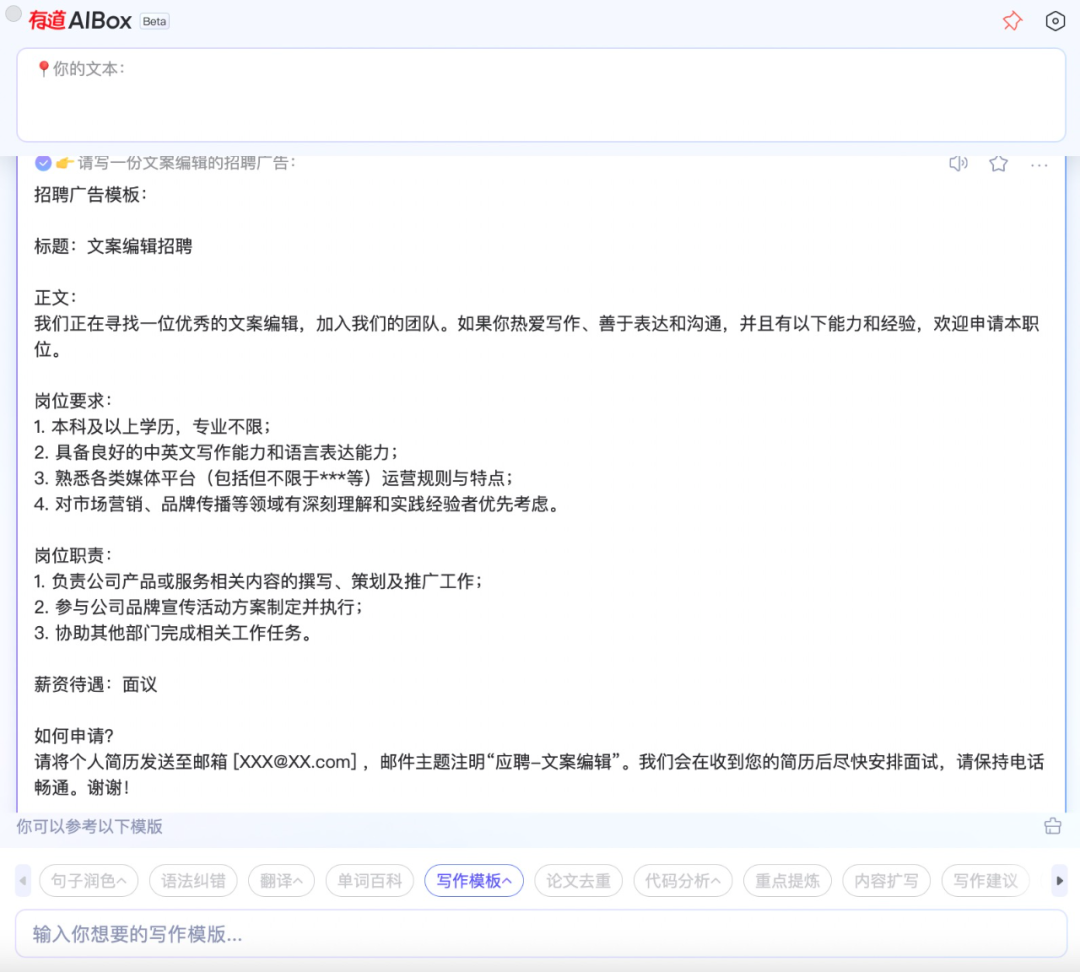This screenshot has width=1080, height=972.
Task: Select the 单词百科 function
Action: tap(369, 880)
